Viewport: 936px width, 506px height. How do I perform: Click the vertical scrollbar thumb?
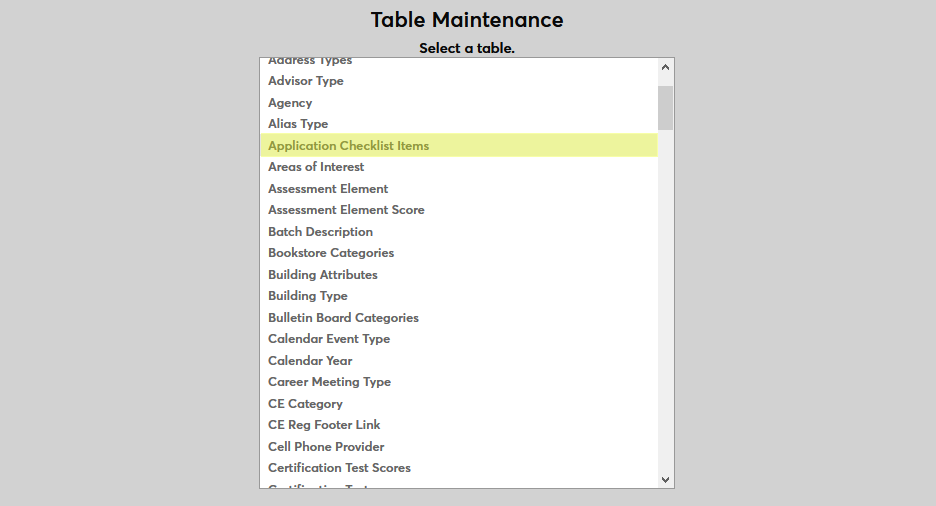tap(666, 108)
